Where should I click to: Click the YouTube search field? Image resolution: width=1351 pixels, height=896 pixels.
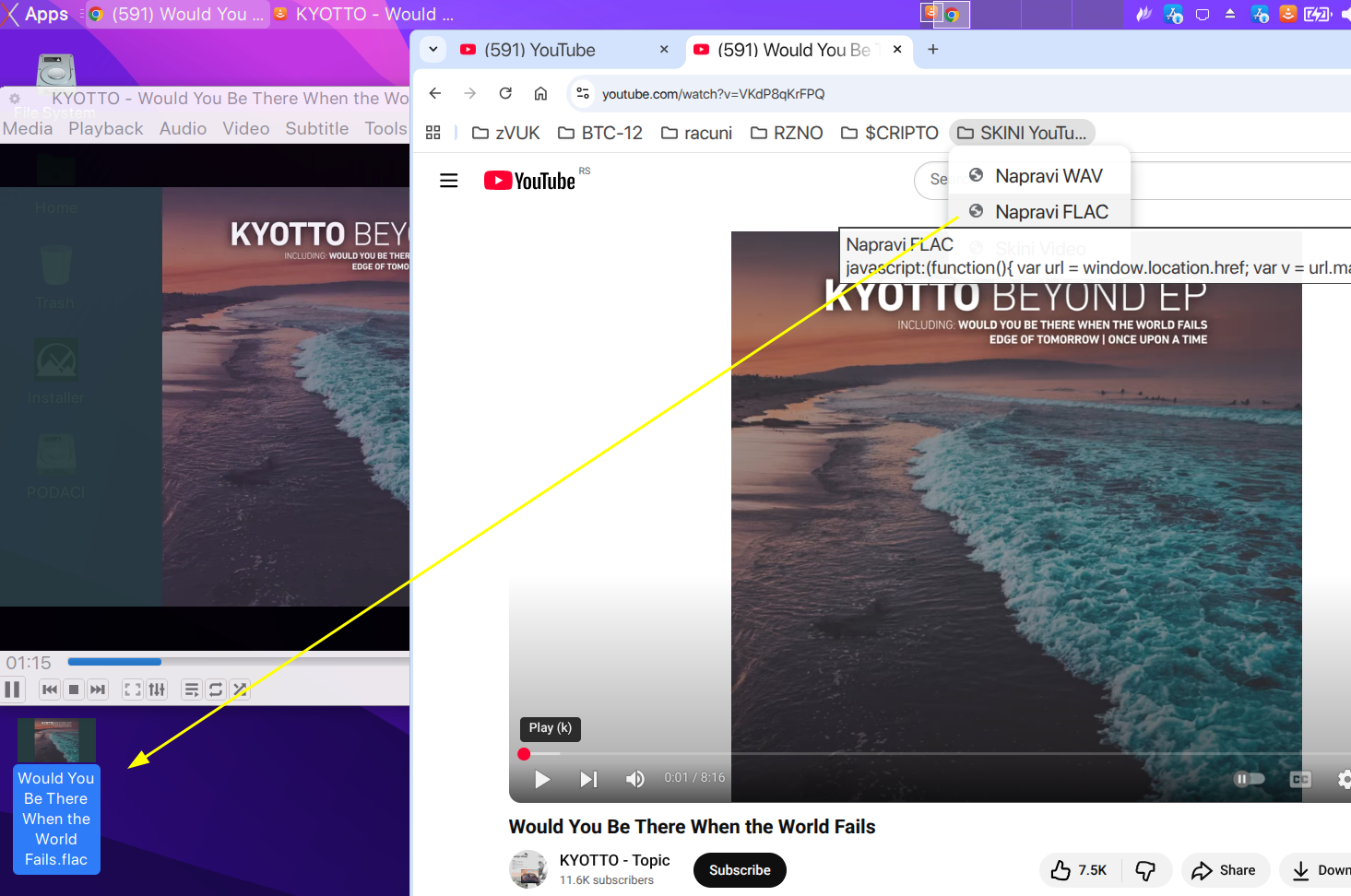(1134, 180)
